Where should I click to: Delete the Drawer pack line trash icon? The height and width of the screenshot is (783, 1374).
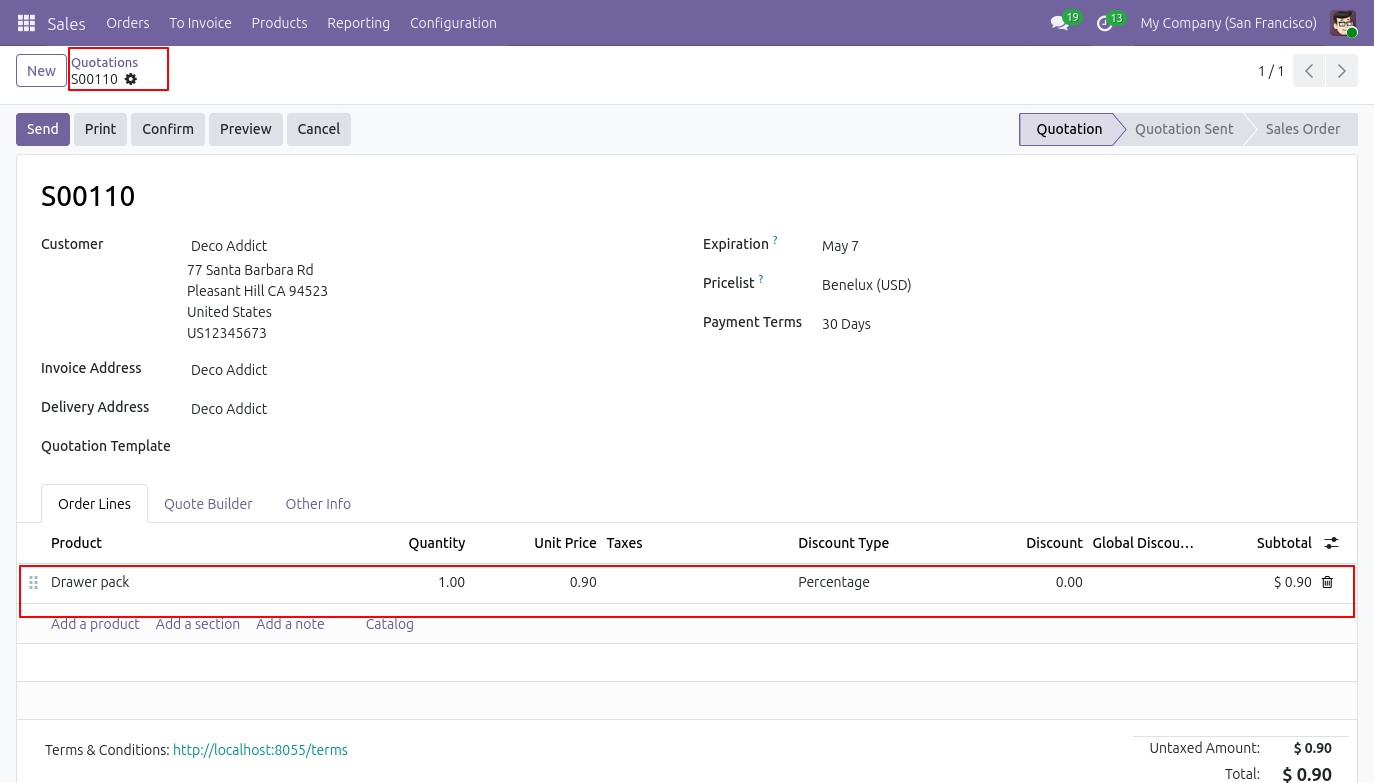pos(1327,582)
